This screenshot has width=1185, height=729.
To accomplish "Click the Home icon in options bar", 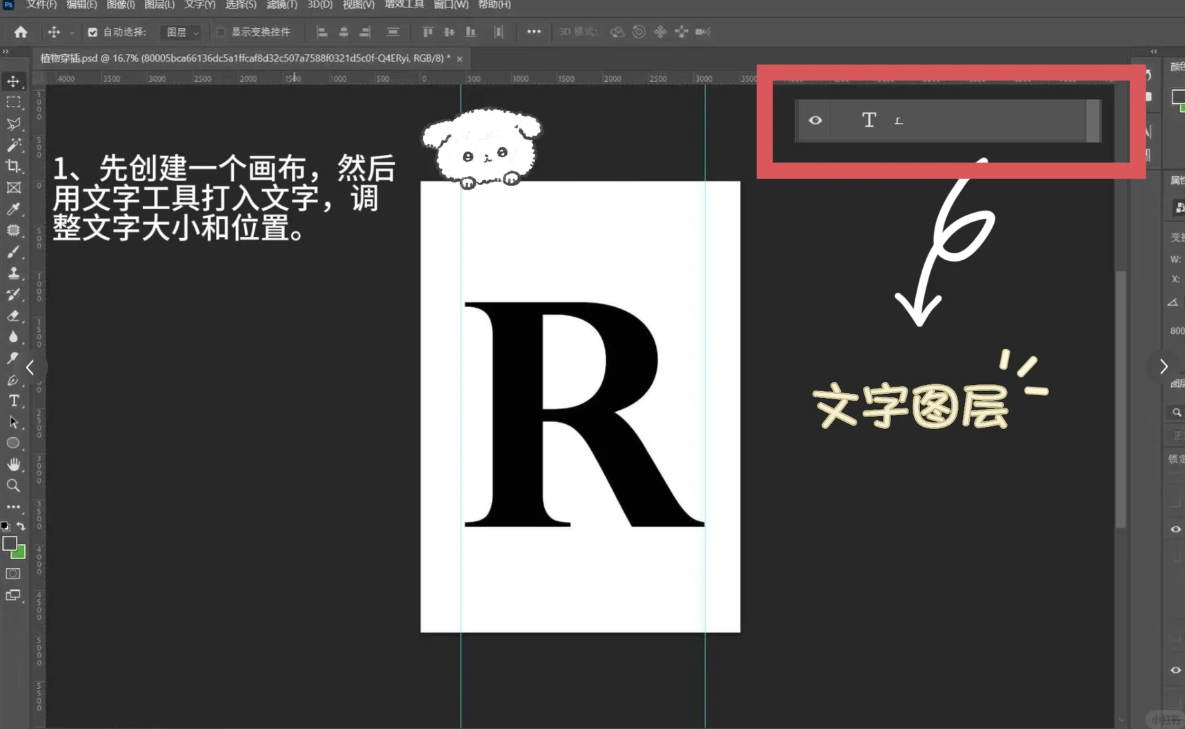I will 20,32.
